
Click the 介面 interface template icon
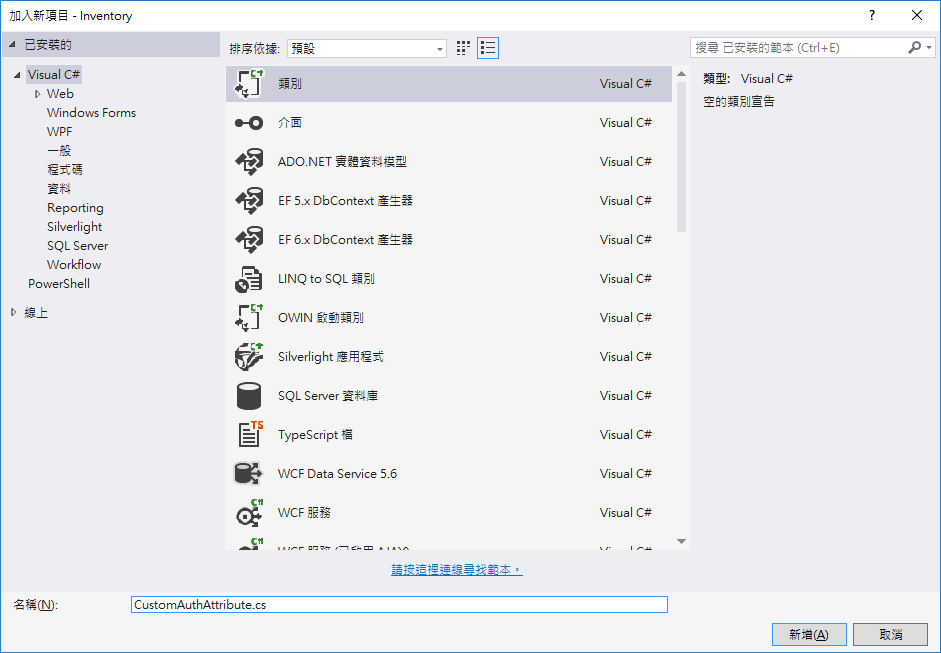point(249,123)
